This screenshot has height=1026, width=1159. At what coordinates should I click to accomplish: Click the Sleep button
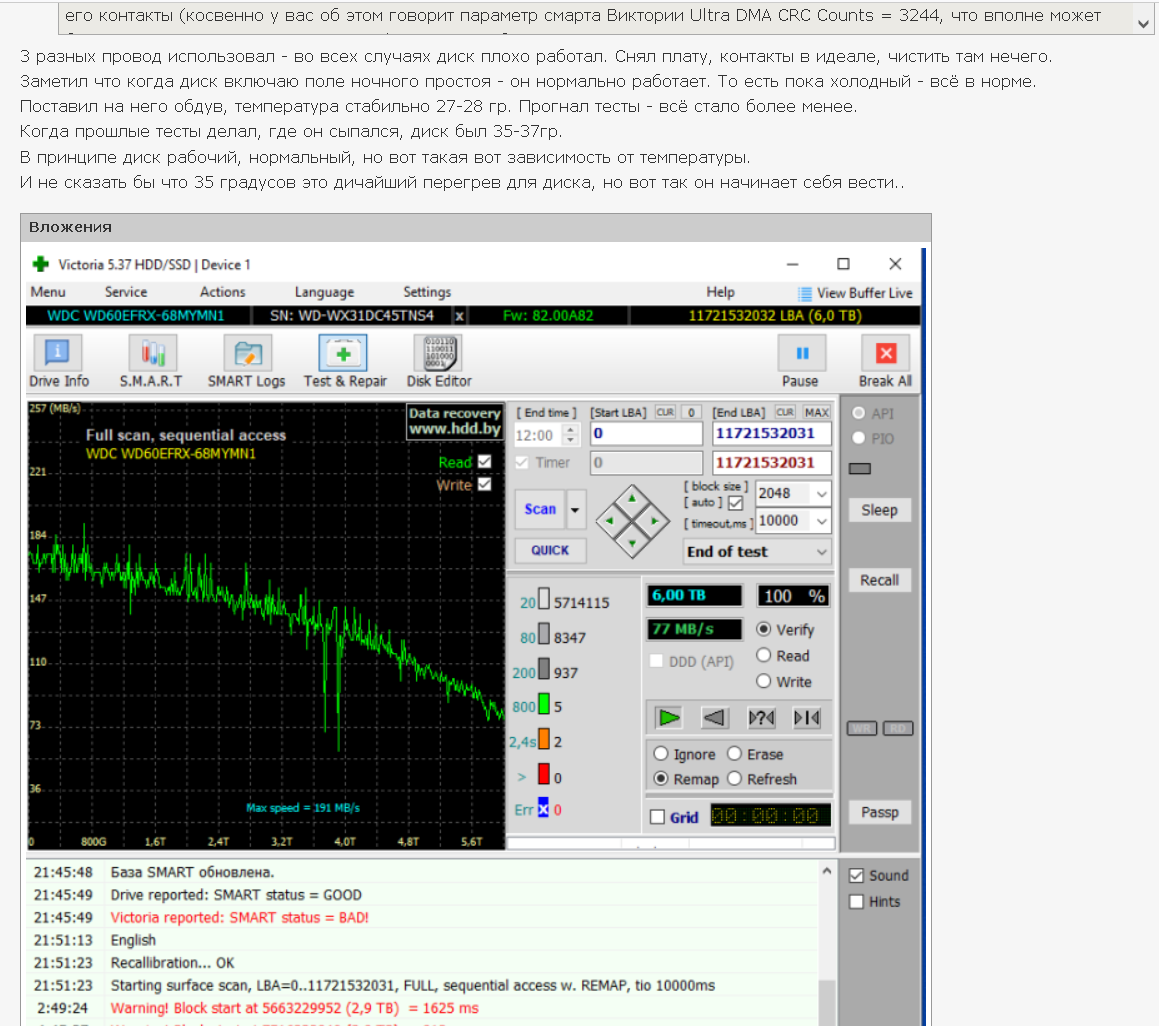pyautogui.click(x=879, y=510)
